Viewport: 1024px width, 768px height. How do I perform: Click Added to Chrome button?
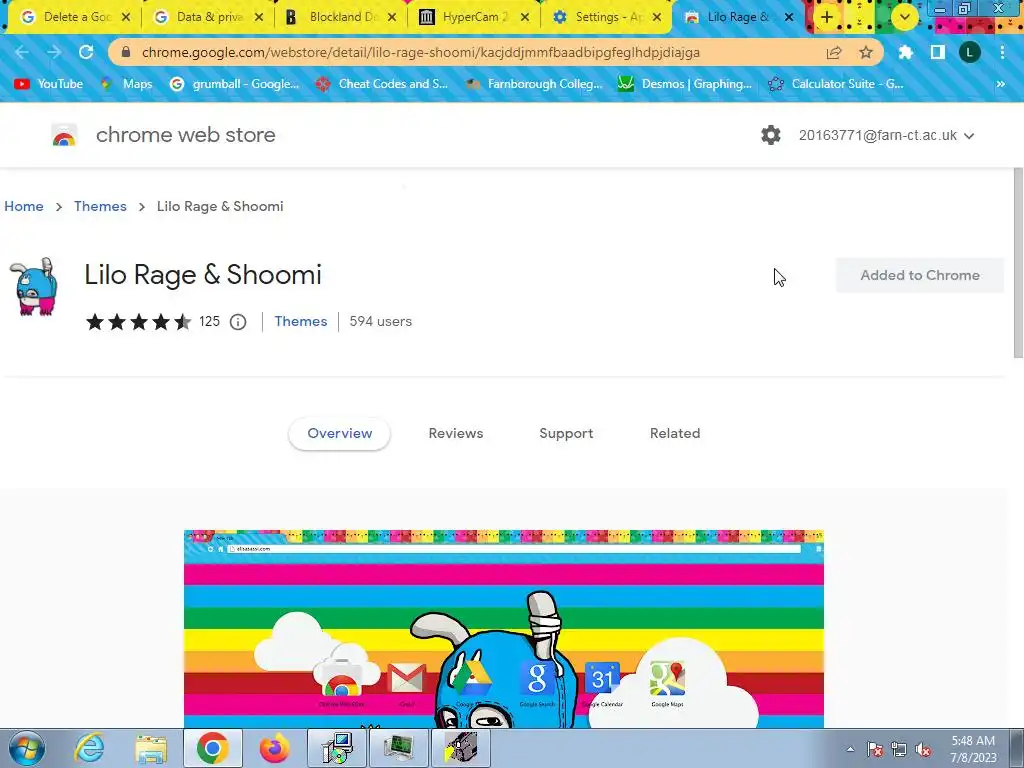coord(920,276)
